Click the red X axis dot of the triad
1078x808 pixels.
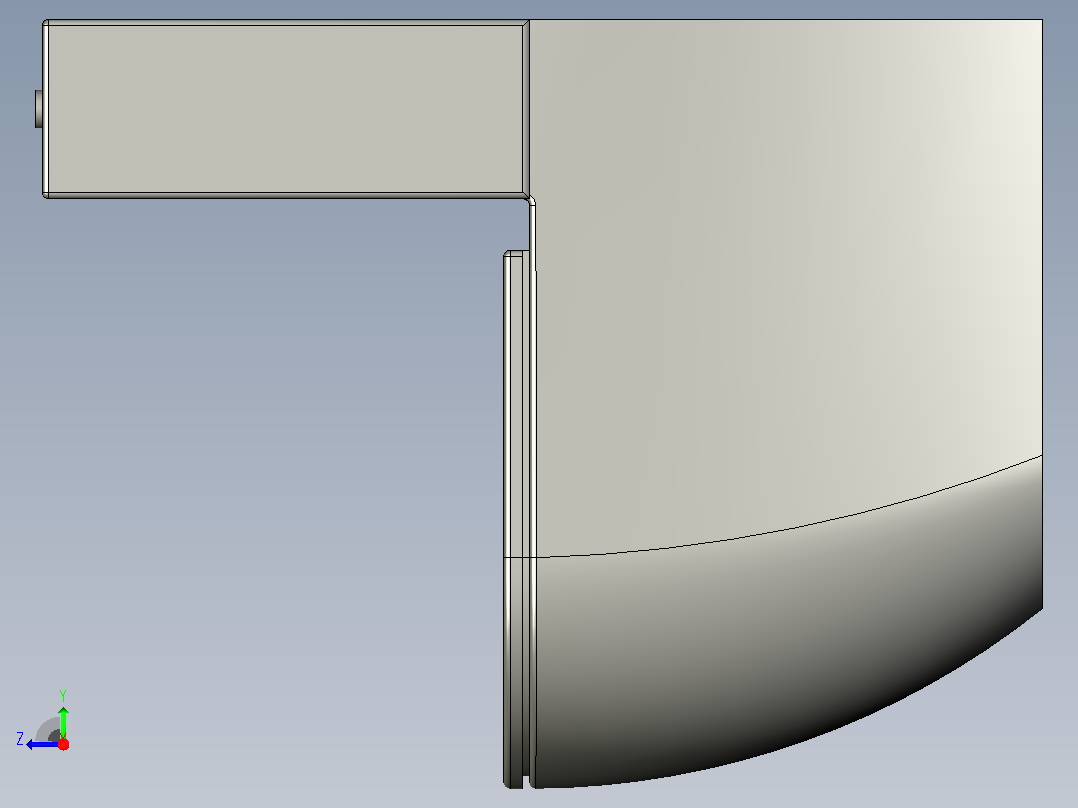[x=63, y=745]
